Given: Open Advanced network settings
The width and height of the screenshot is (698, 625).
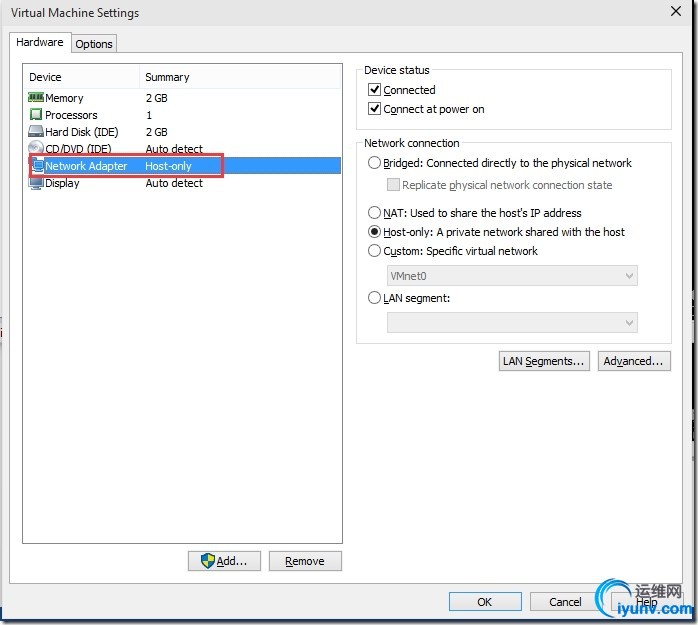Looking at the screenshot, I should point(634,361).
